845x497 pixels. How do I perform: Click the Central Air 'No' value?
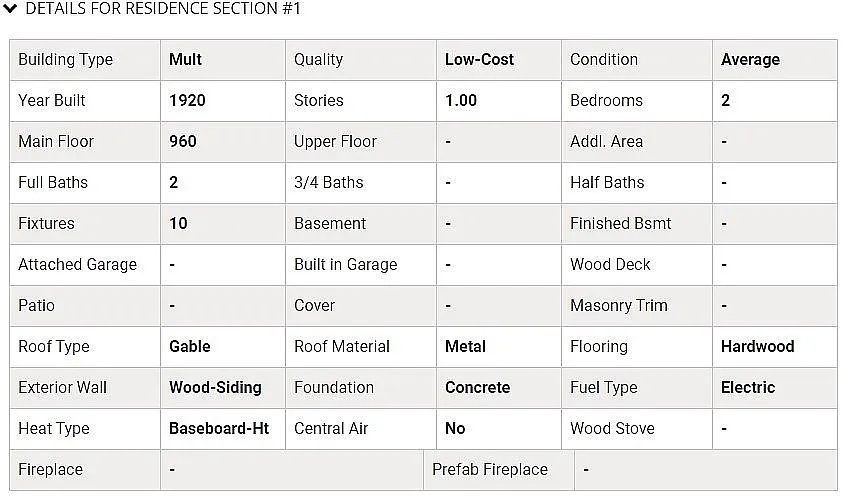[x=455, y=428]
